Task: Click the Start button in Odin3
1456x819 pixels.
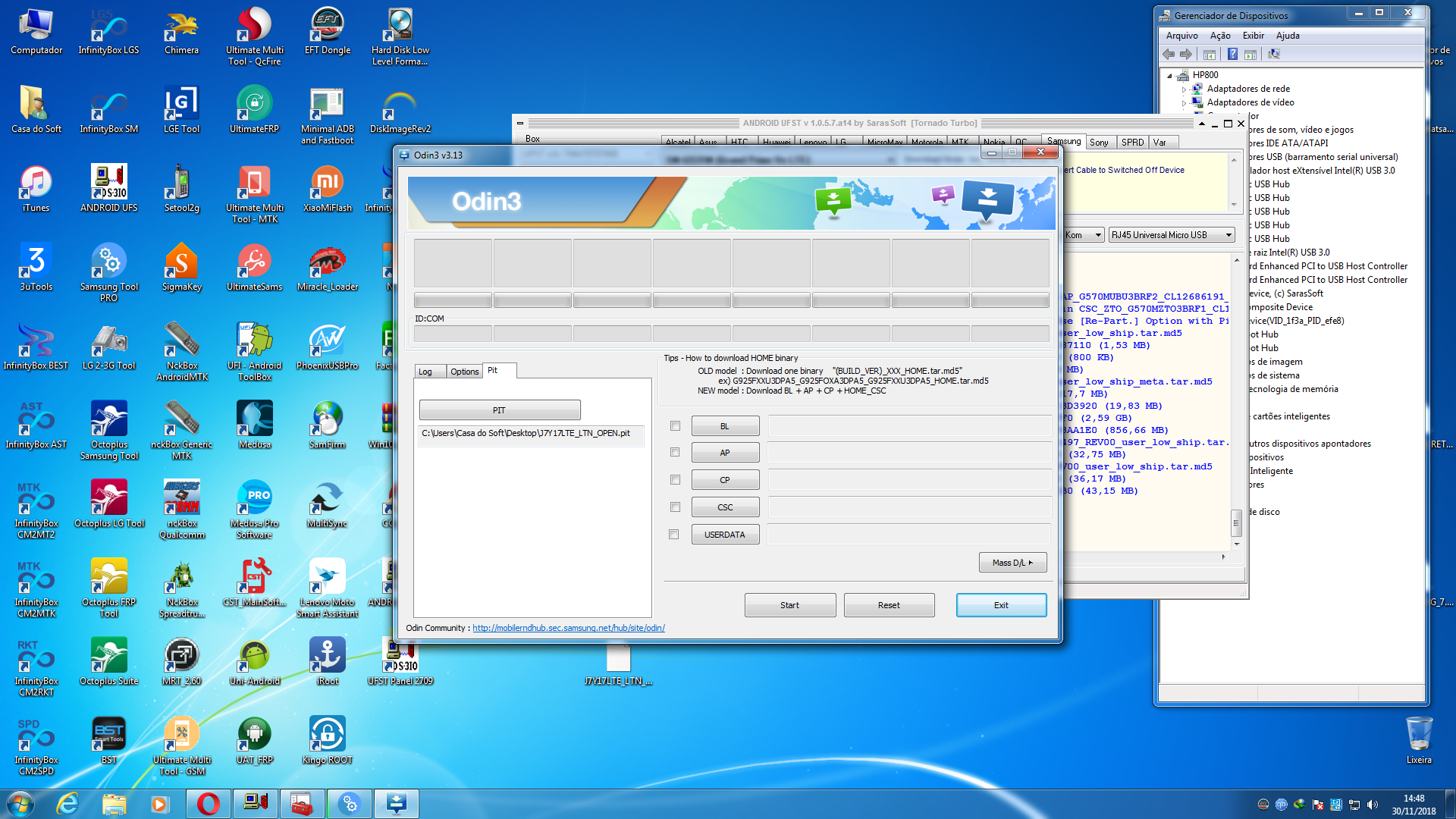Action: tap(790, 605)
